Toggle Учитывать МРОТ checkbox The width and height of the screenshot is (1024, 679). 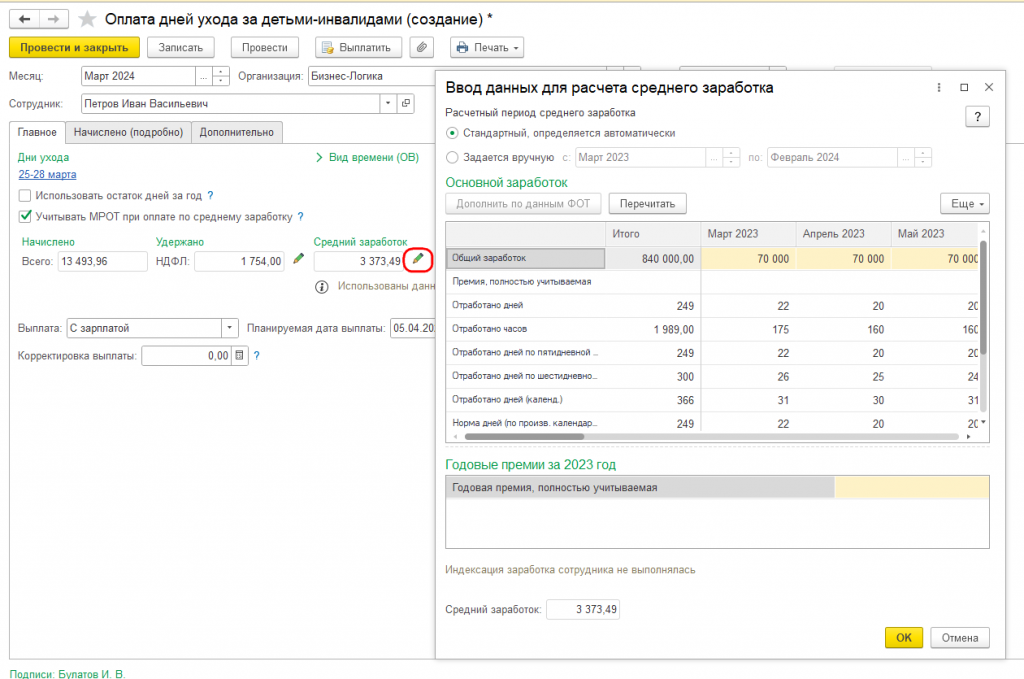coord(25,216)
